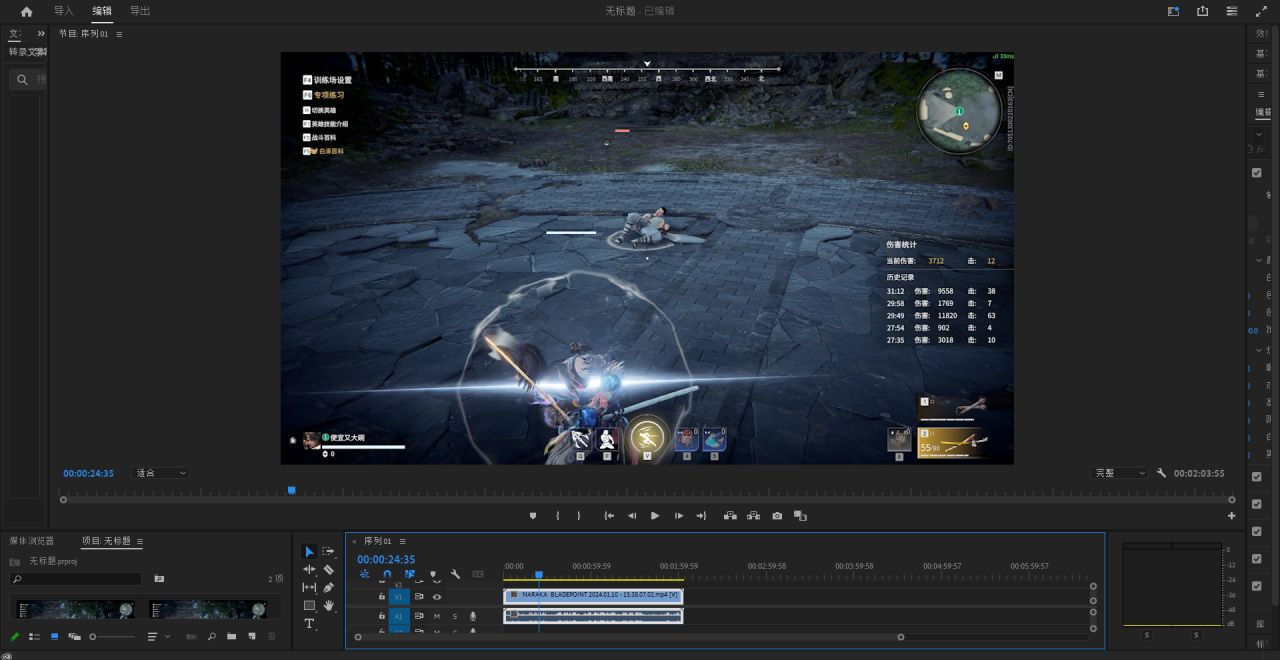Select the Razor tool in the tools panel
The image size is (1280, 660).
point(328,570)
